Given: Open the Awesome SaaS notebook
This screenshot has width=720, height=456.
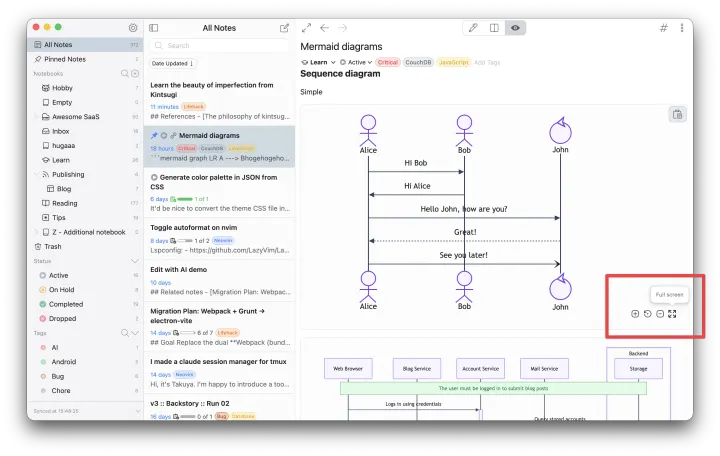Looking at the screenshot, I should pos(85,117).
